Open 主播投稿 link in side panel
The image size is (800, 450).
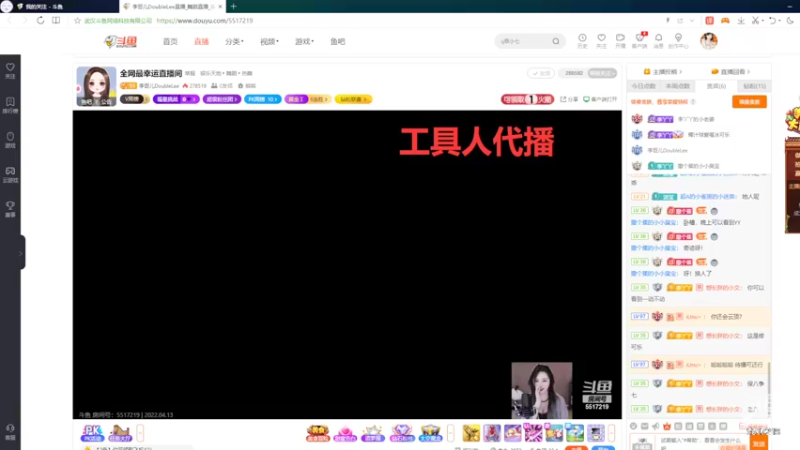[663, 72]
